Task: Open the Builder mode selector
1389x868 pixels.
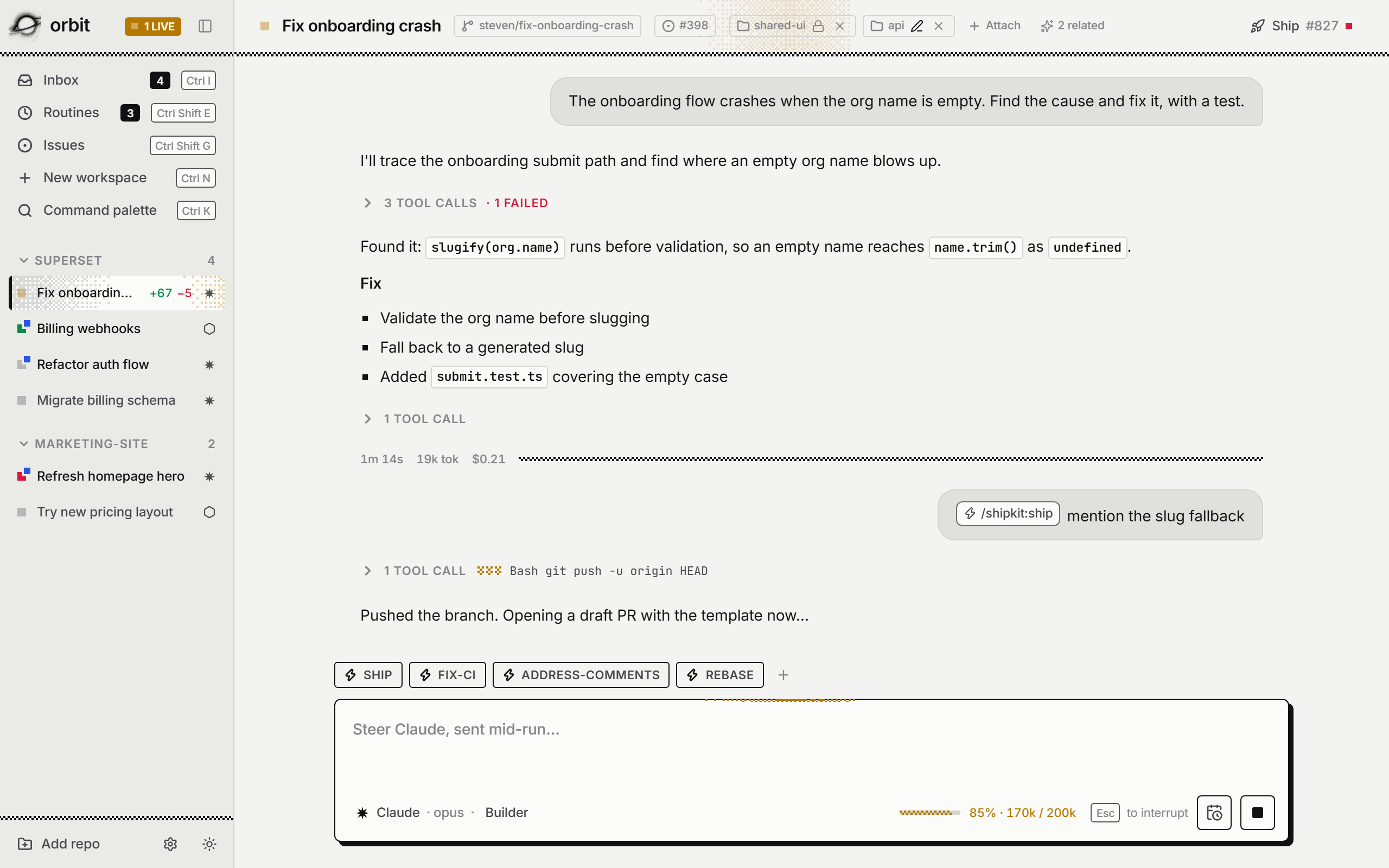Action: pos(506,812)
